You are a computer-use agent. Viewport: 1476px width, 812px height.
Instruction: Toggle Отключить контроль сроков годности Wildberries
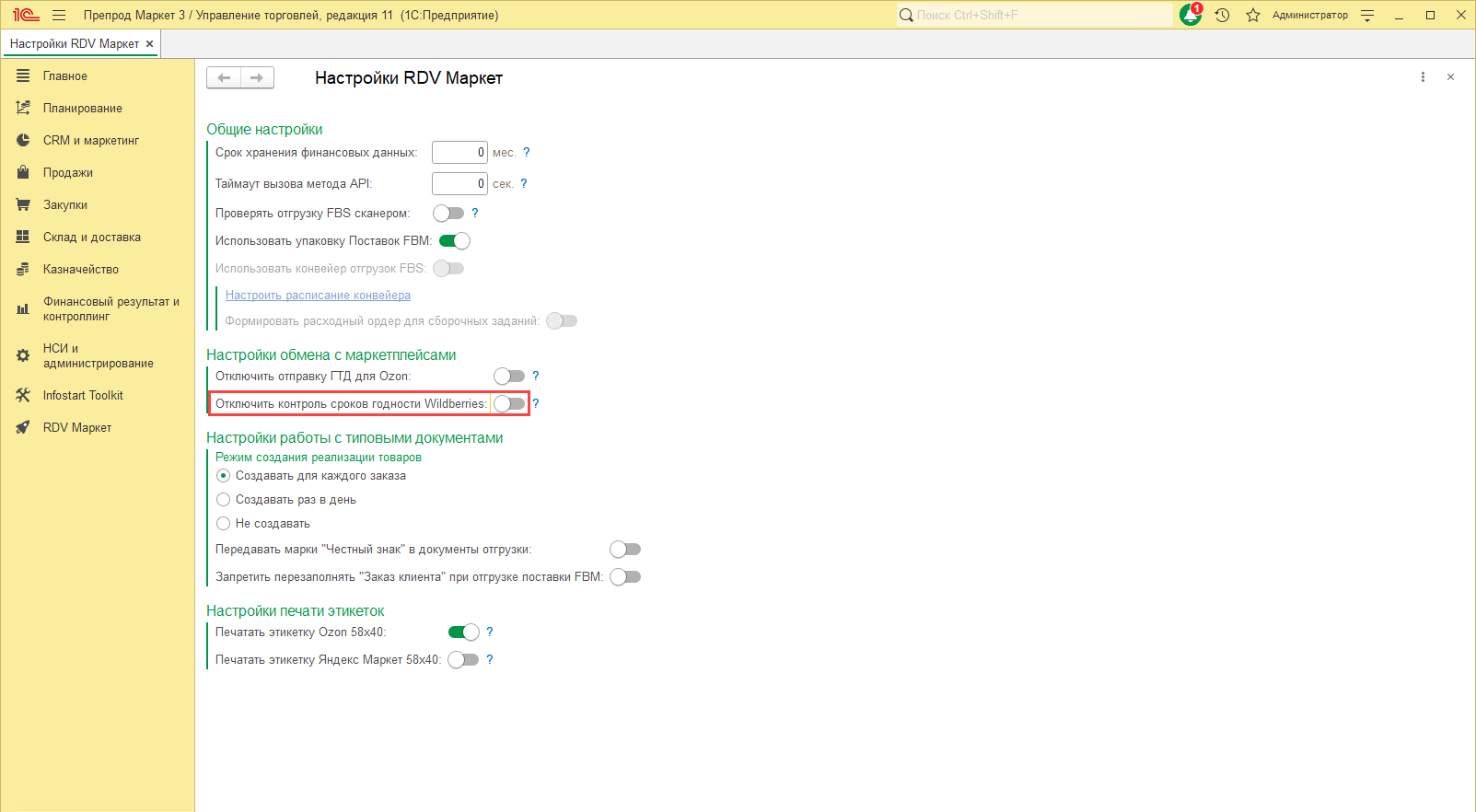509,403
